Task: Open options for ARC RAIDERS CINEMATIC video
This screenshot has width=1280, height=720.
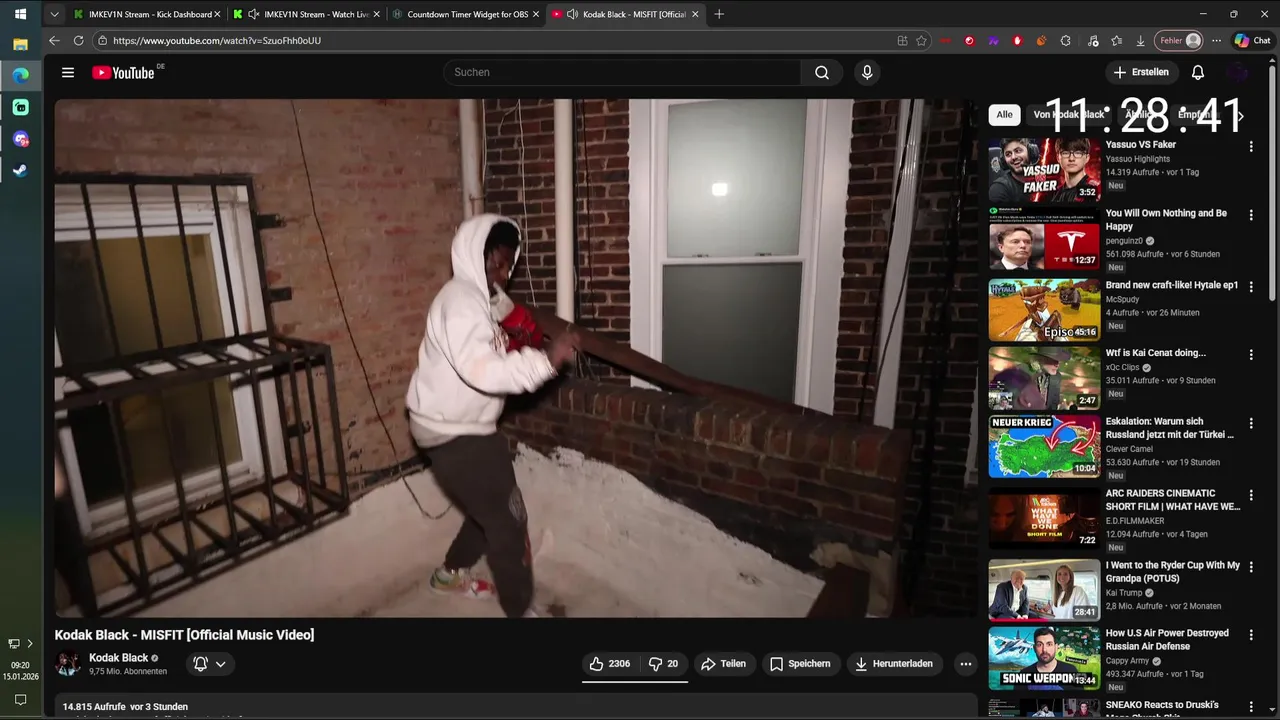Action: 1251,495
